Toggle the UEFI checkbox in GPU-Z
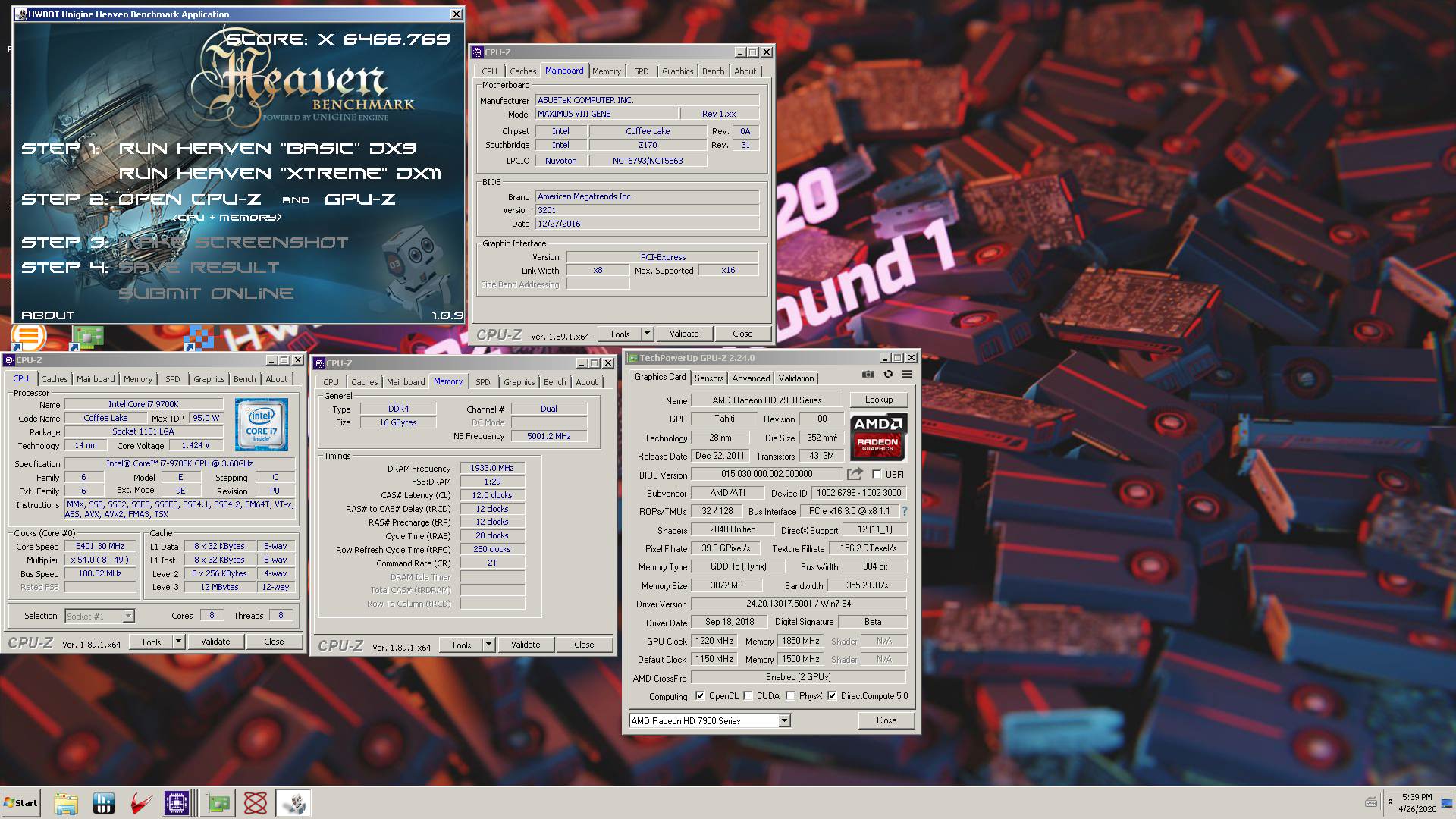The image size is (1456, 819). pyautogui.click(x=877, y=475)
